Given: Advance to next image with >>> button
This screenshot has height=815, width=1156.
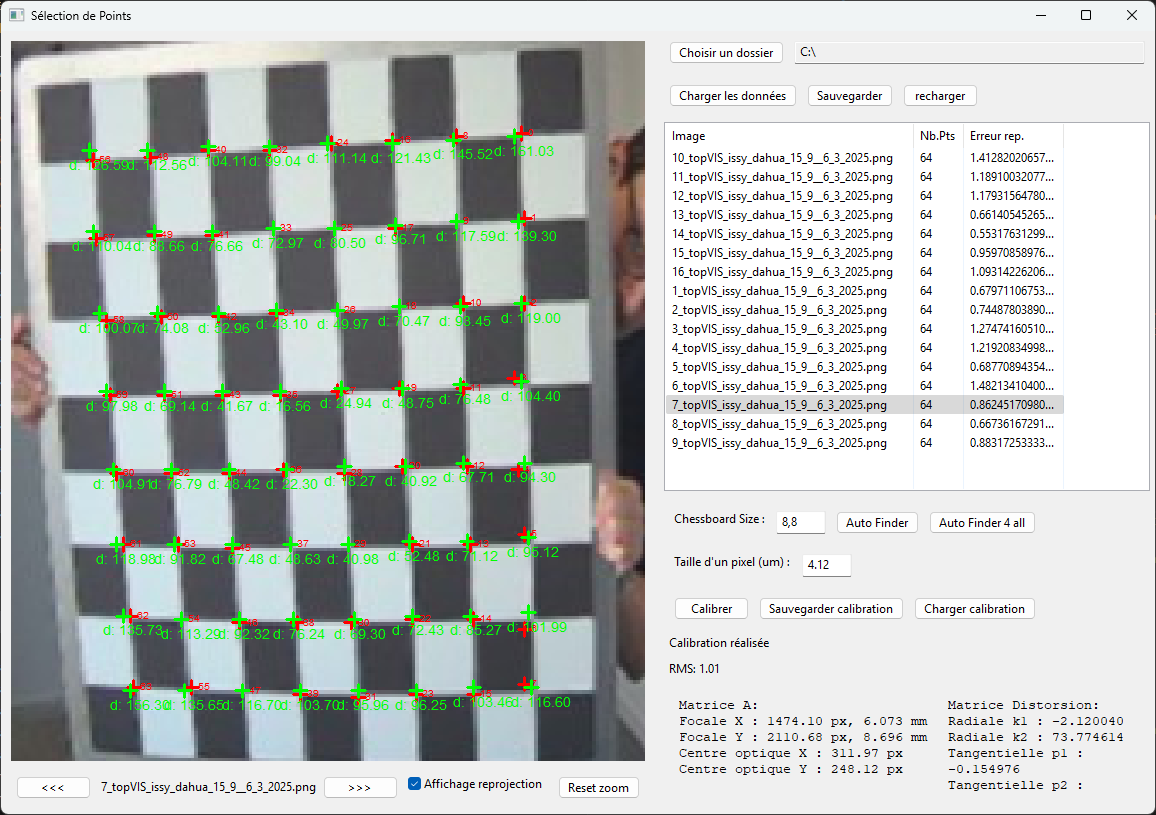Looking at the screenshot, I should point(360,787).
